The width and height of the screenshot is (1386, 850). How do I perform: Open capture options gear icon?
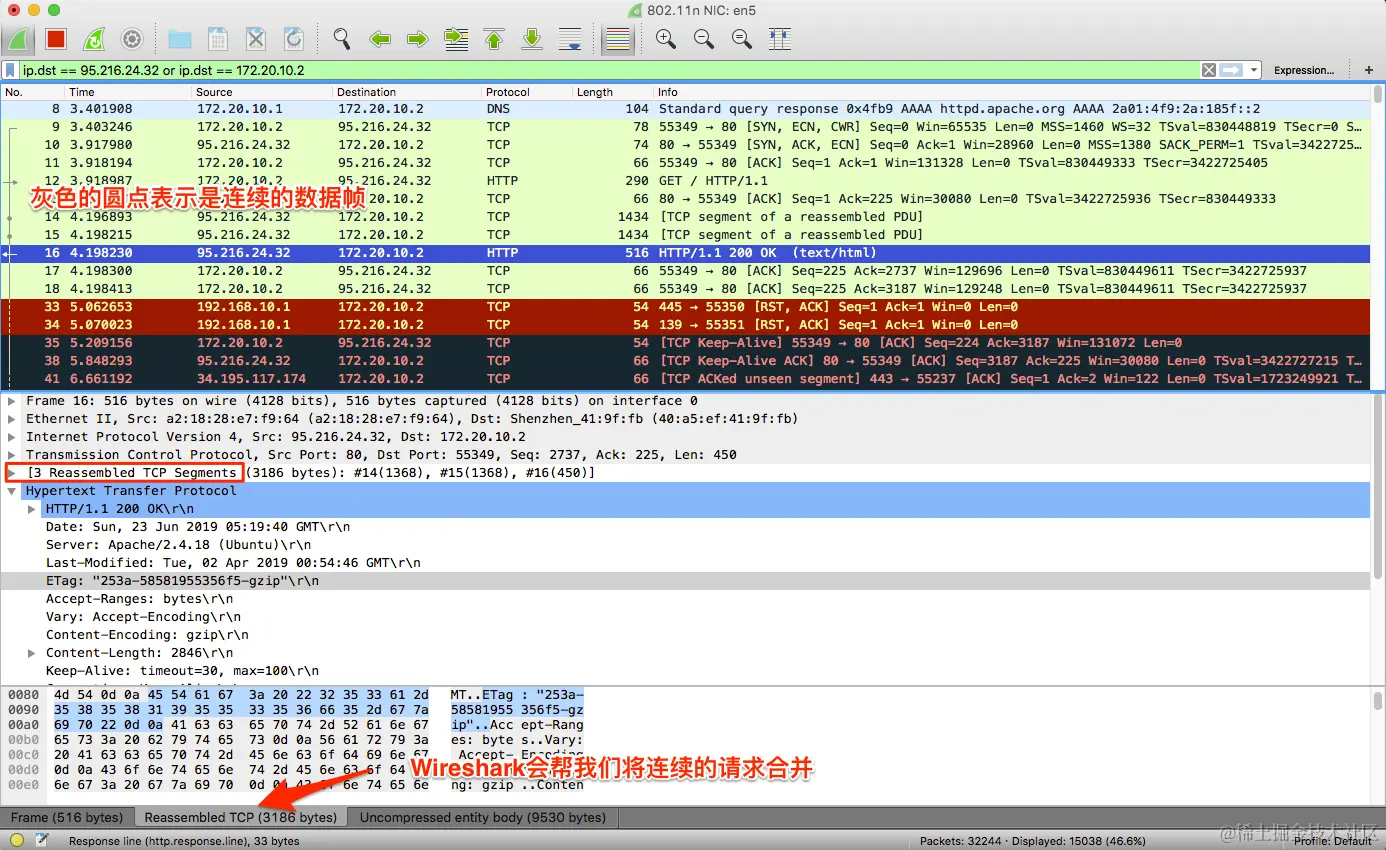tap(132, 39)
